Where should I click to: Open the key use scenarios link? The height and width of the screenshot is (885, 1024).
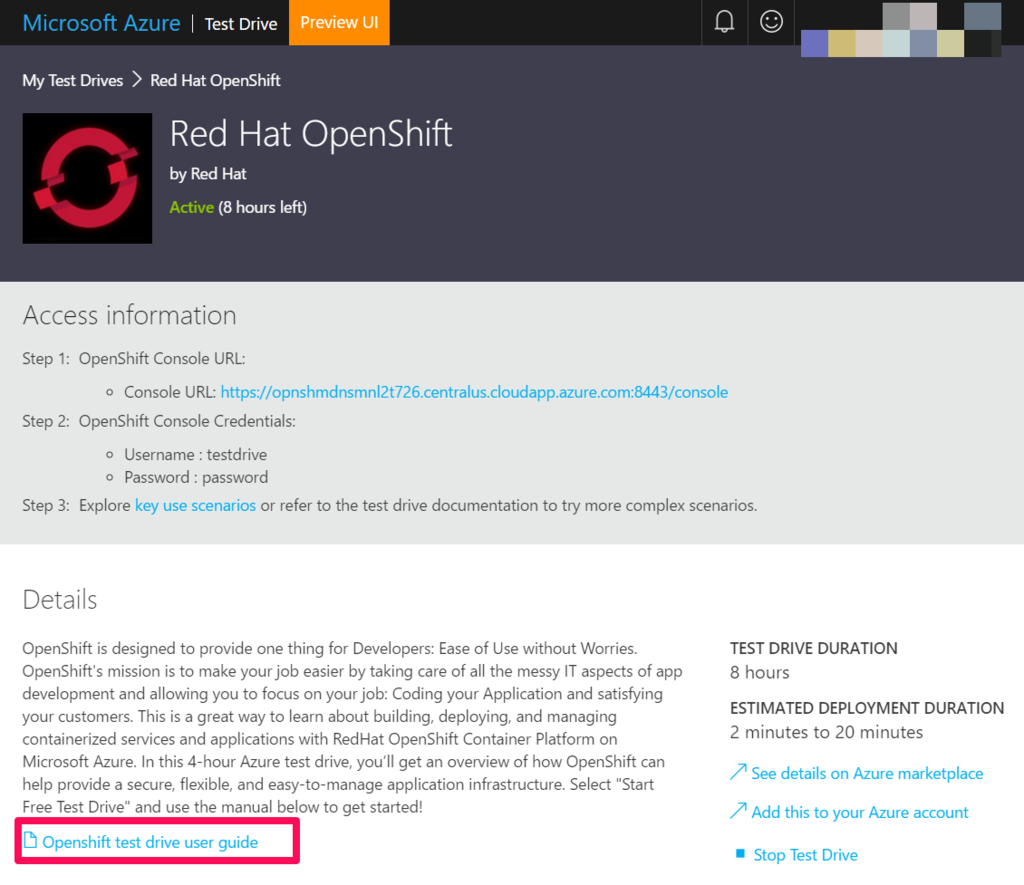coord(195,506)
